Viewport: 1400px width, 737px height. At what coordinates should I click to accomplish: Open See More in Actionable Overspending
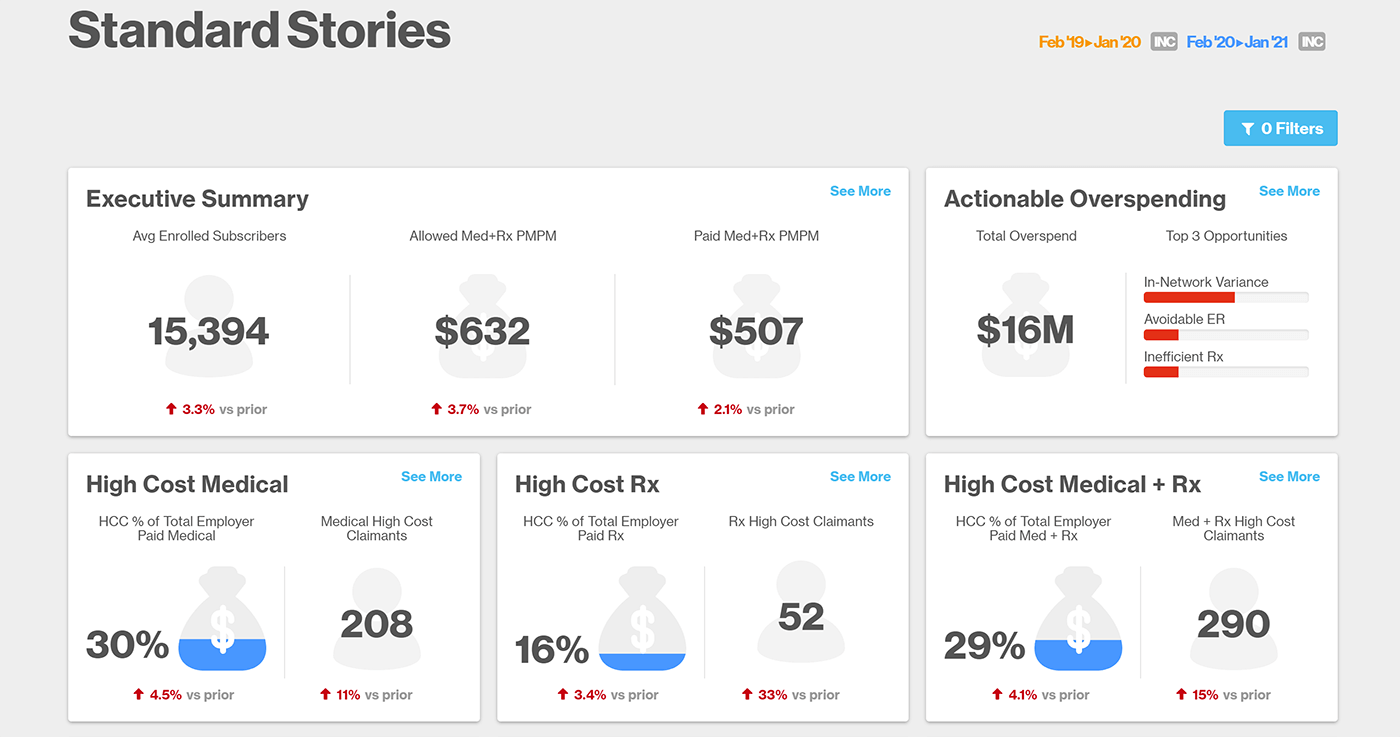(1289, 191)
